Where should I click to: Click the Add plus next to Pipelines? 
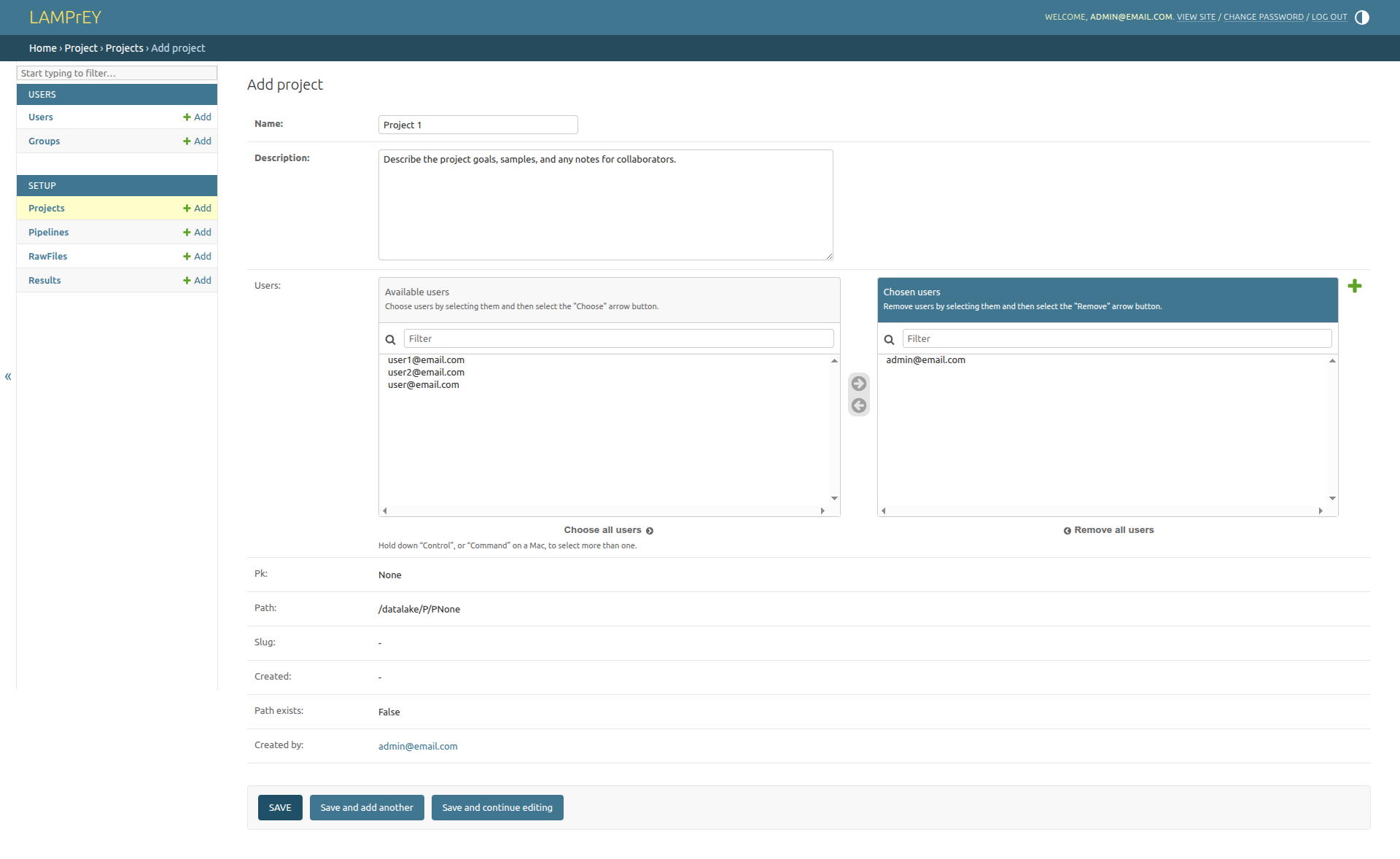click(197, 233)
